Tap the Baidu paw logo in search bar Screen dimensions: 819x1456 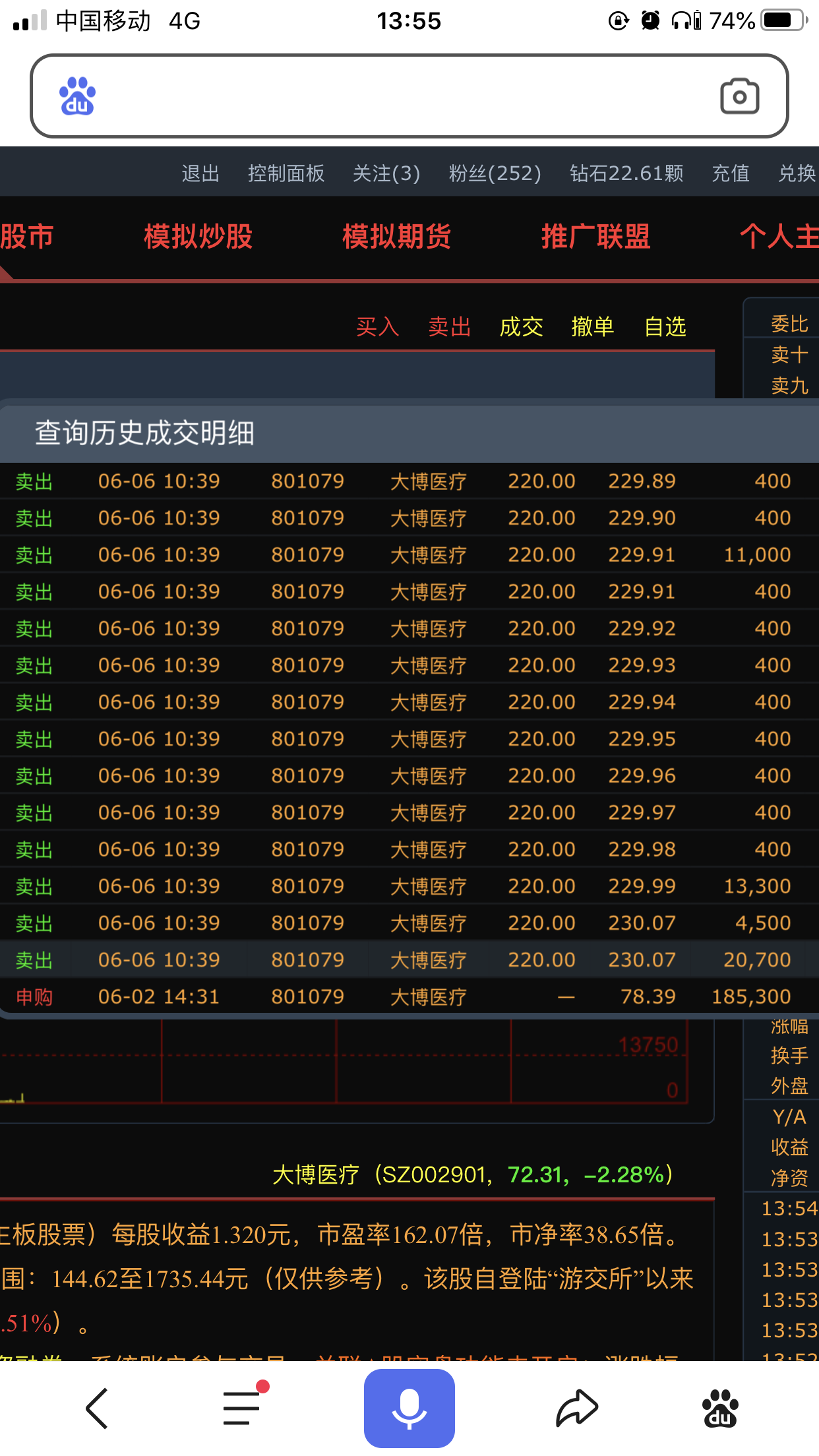(78, 97)
